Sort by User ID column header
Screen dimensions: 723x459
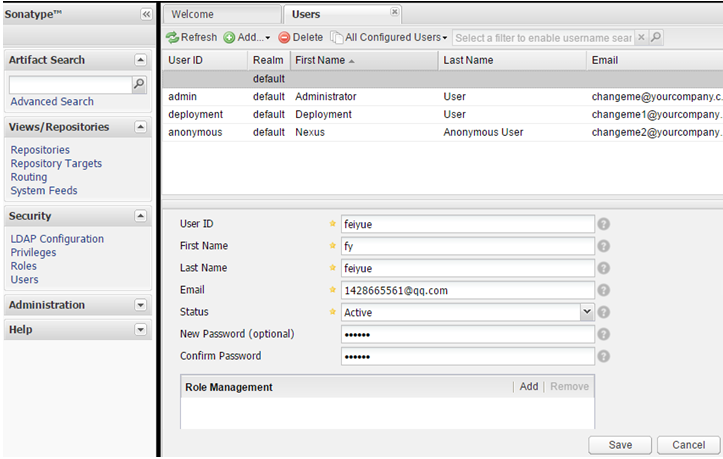click(x=205, y=60)
